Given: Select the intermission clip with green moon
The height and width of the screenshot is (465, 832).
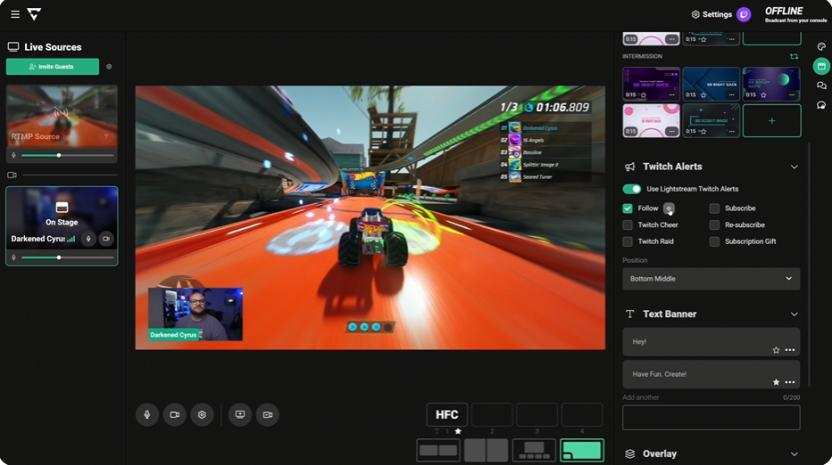Looking at the screenshot, I should pos(771,83).
